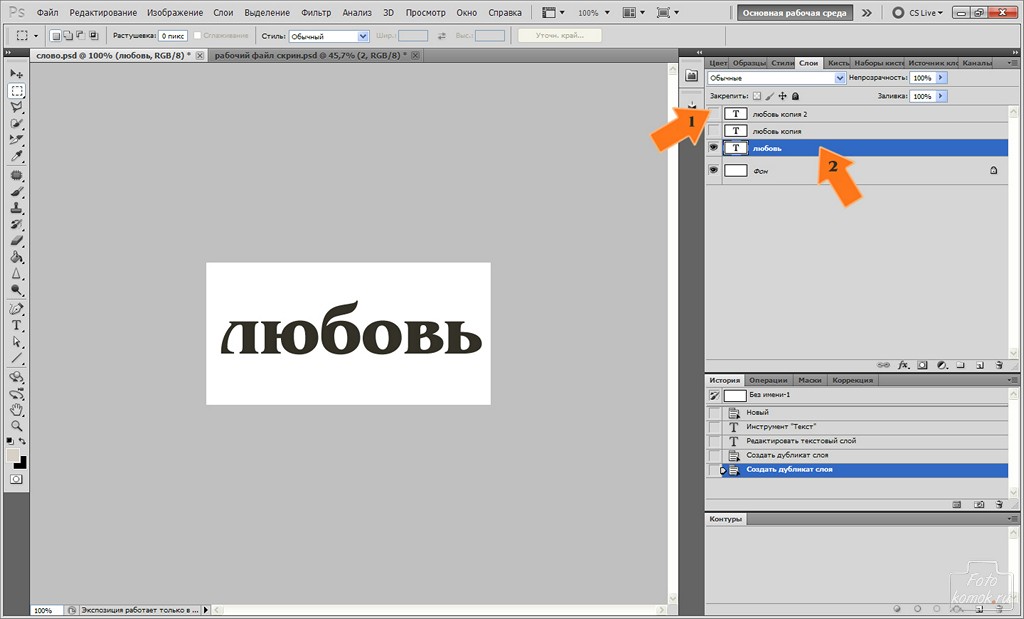
Task: Select the Pen tool
Action: tap(16, 310)
